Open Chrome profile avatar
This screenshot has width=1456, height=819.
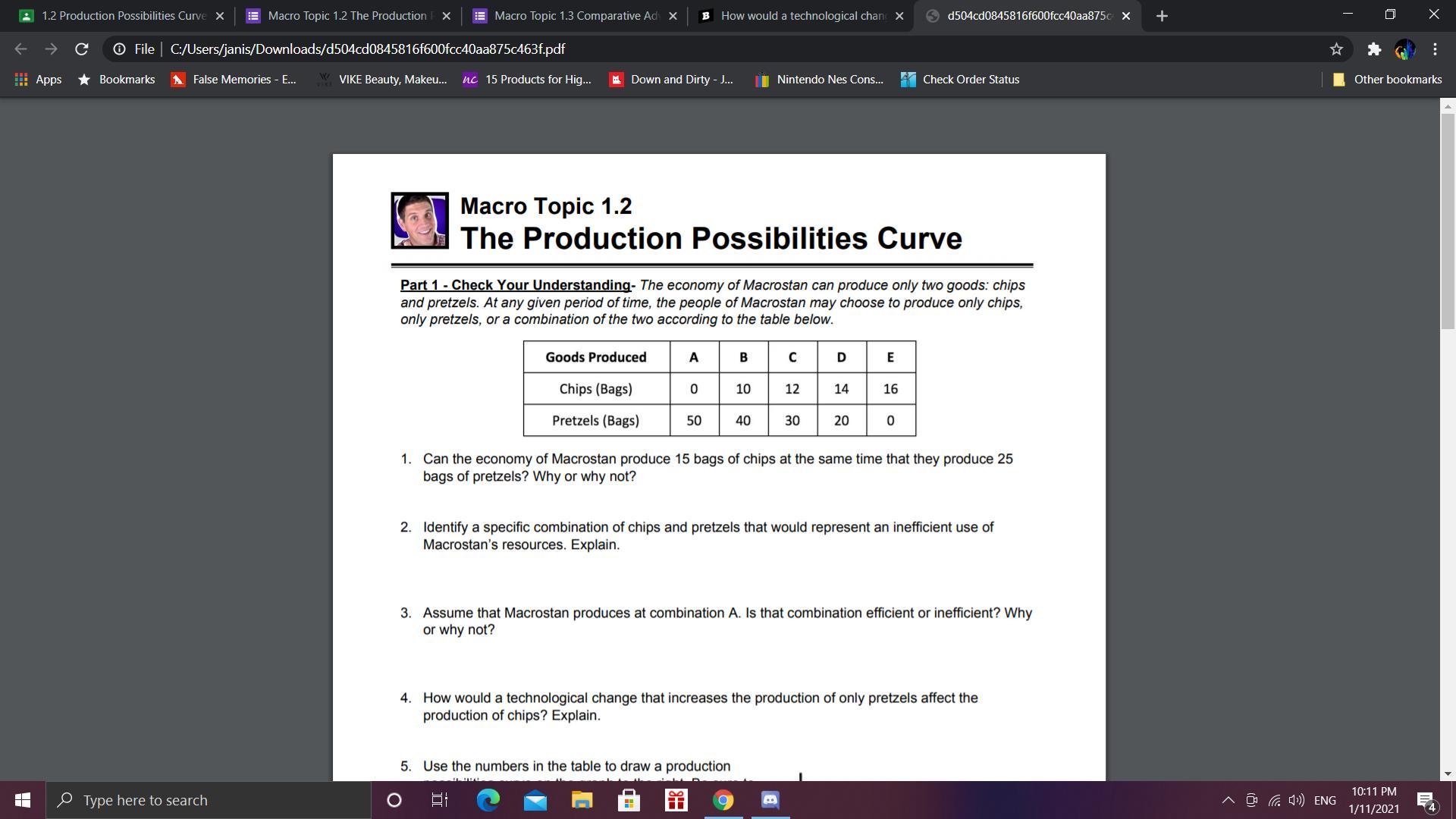[x=1404, y=49]
